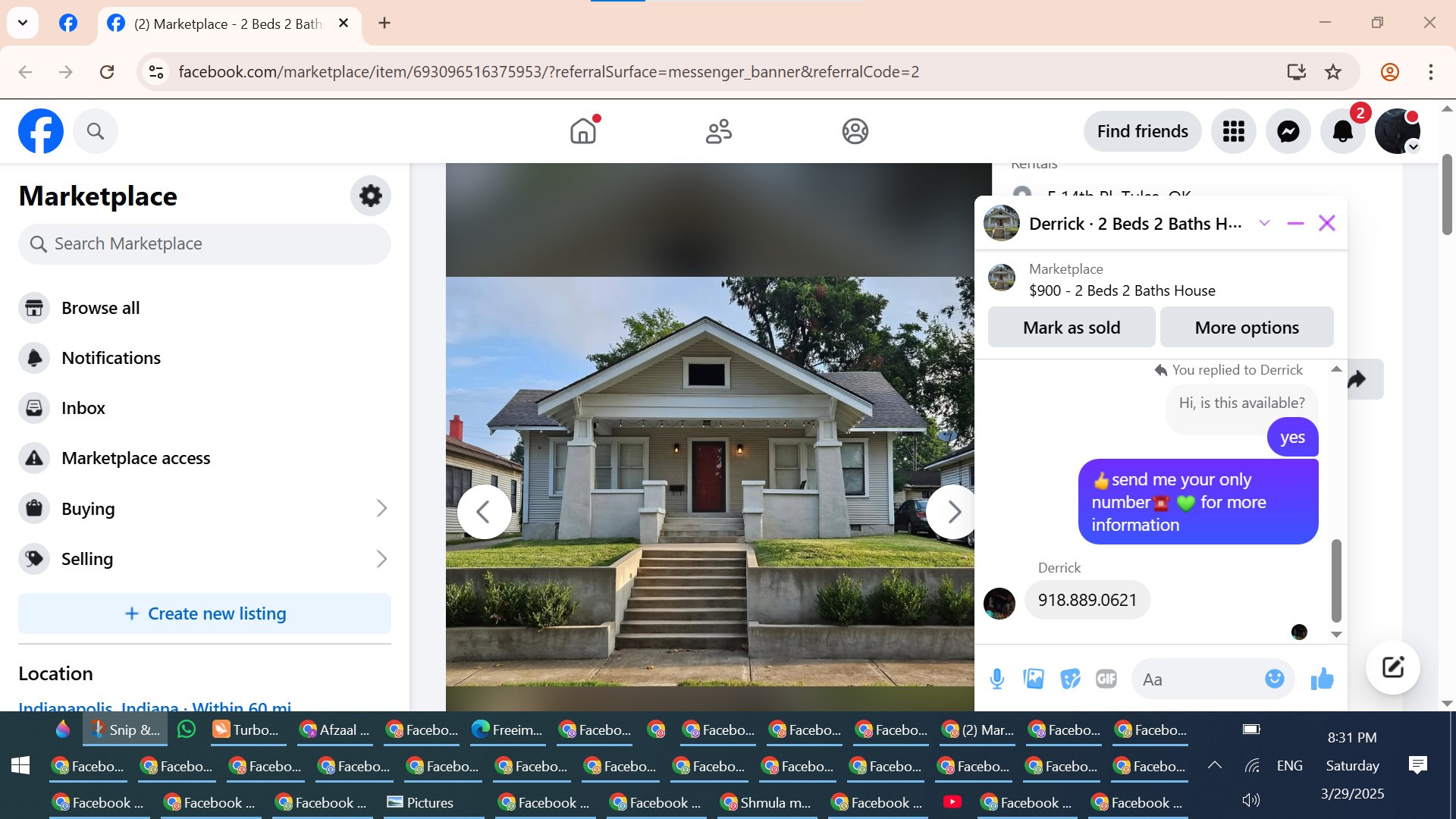Choose a sticker icon in the chat toolbar
1456x819 pixels.
1070,679
